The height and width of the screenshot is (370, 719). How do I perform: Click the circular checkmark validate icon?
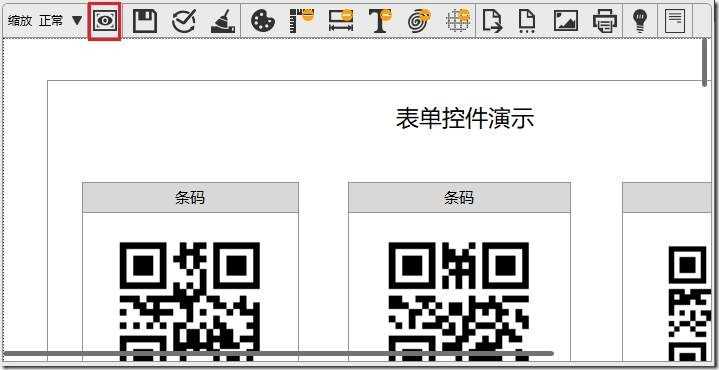[x=184, y=21]
